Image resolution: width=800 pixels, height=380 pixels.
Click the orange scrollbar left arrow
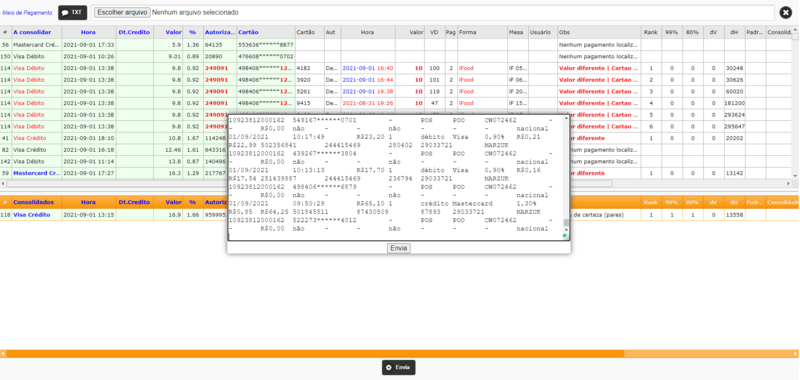[3, 353]
